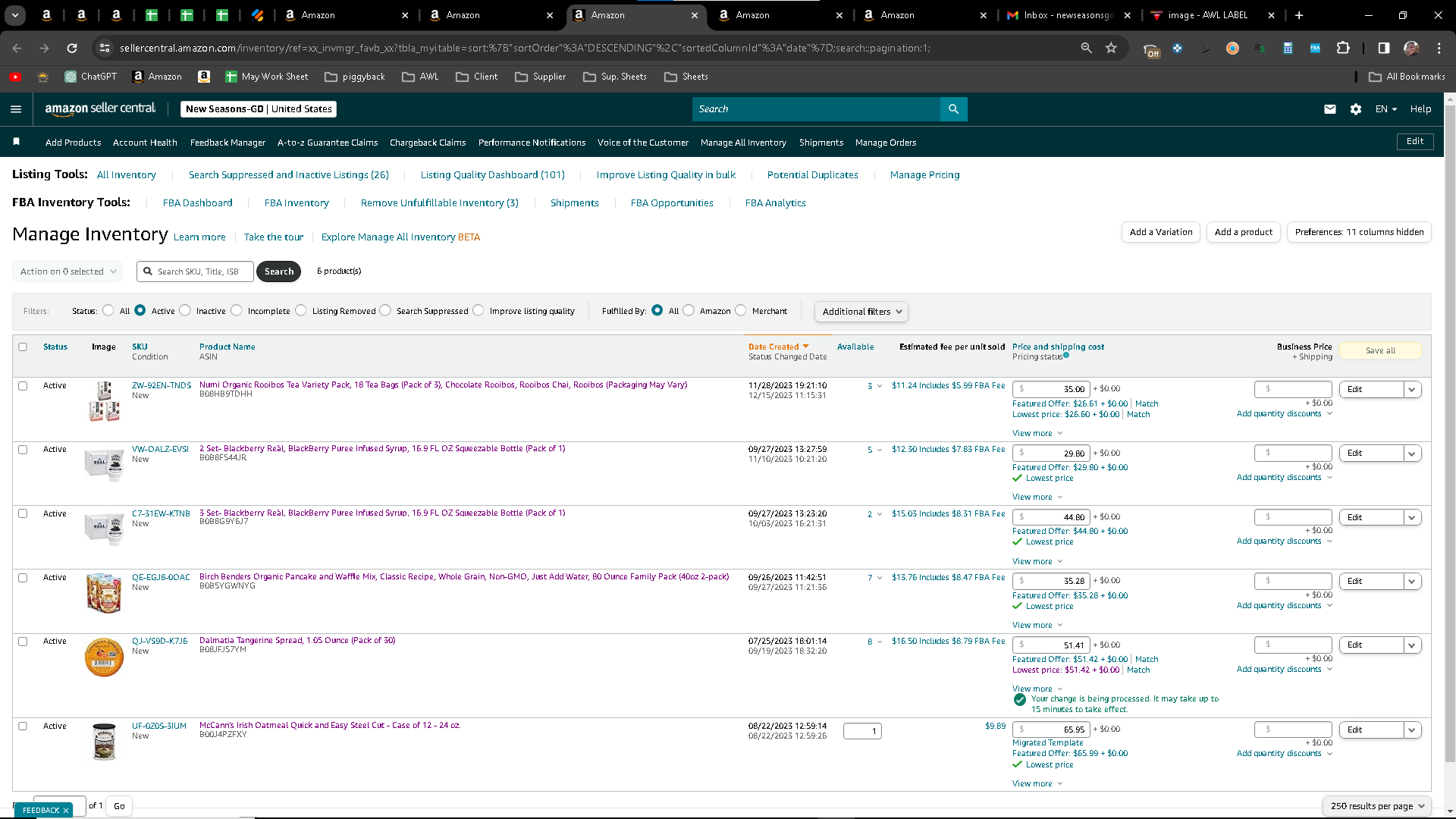Open the Chrome extensions puzzle icon
The image size is (1456, 819).
click(x=1343, y=48)
